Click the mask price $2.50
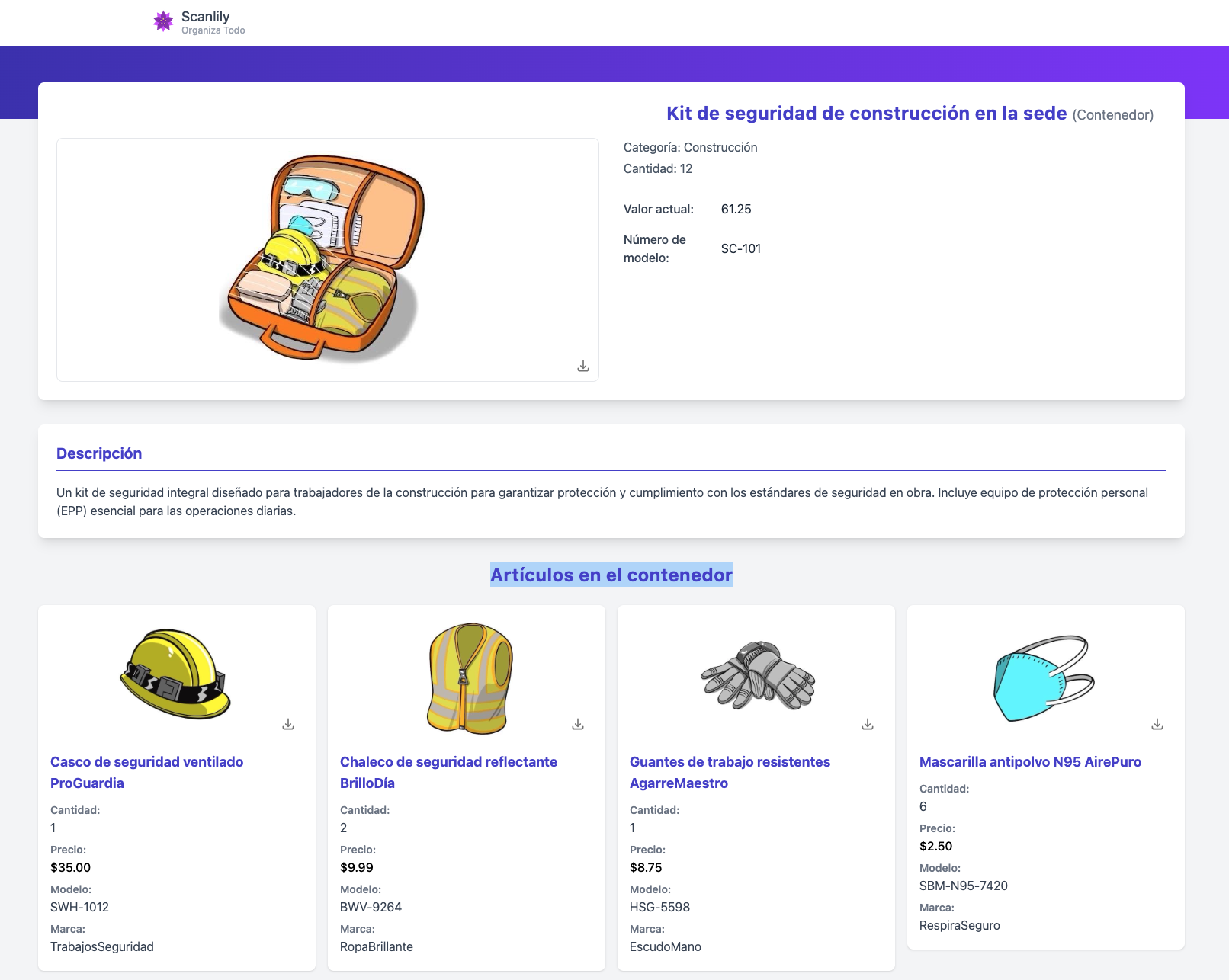 pyautogui.click(x=936, y=846)
